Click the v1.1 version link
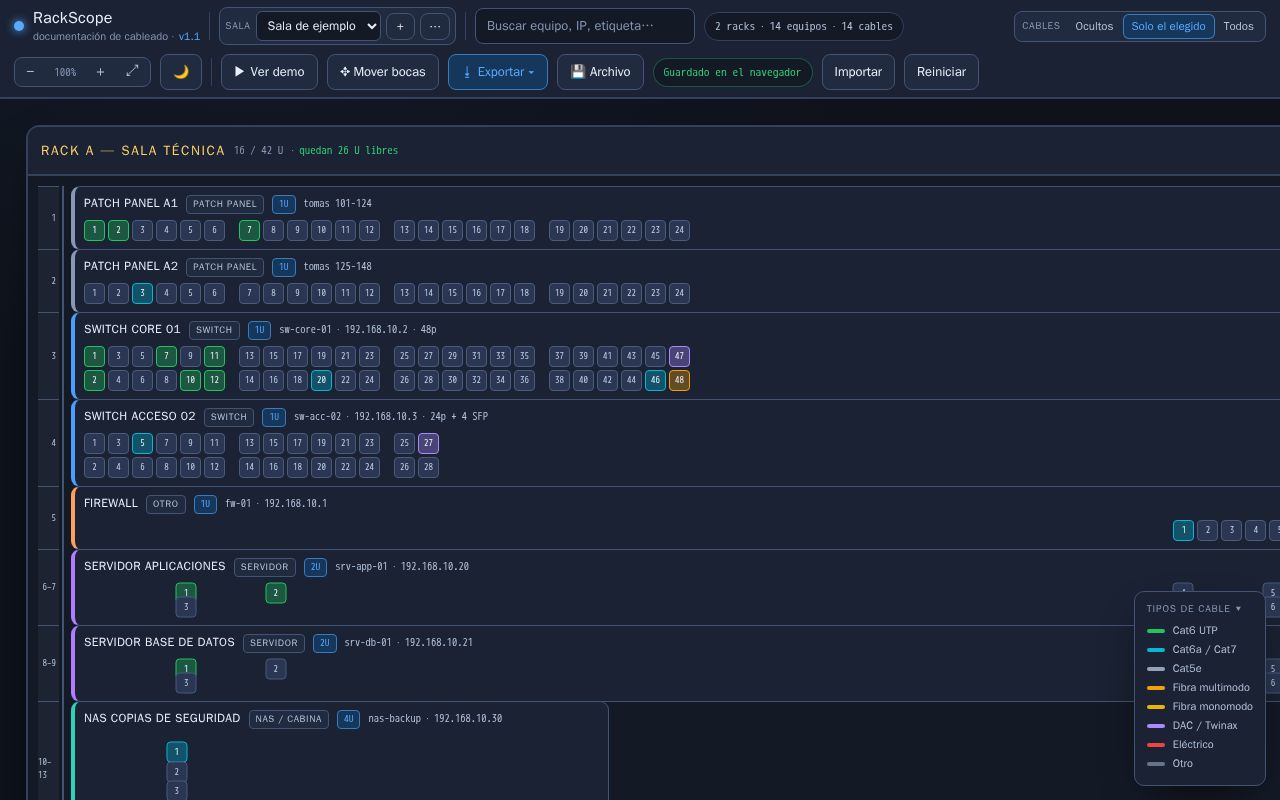The height and width of the screenshot is (800, 1280). pyautogui.click(x=189, y=36)
